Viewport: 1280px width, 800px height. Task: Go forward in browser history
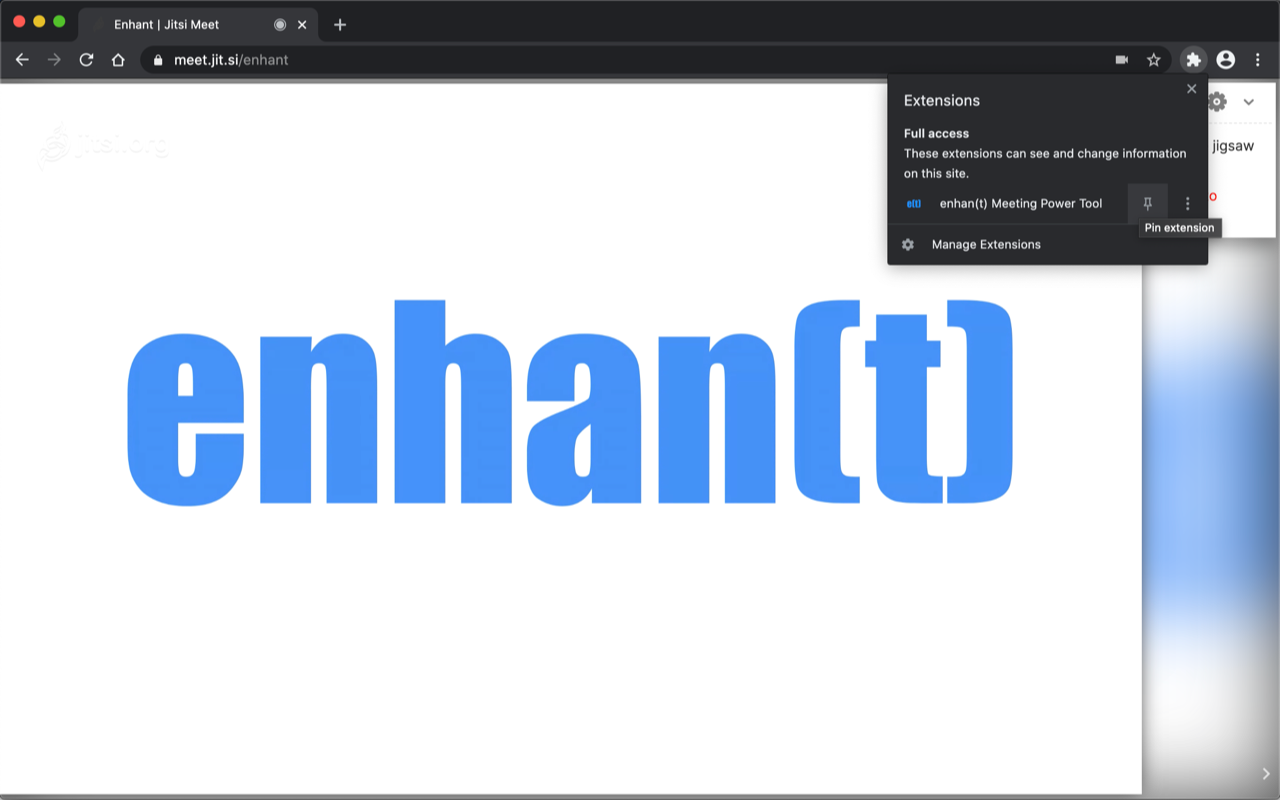pyautogui.click(x=54, y=60)
